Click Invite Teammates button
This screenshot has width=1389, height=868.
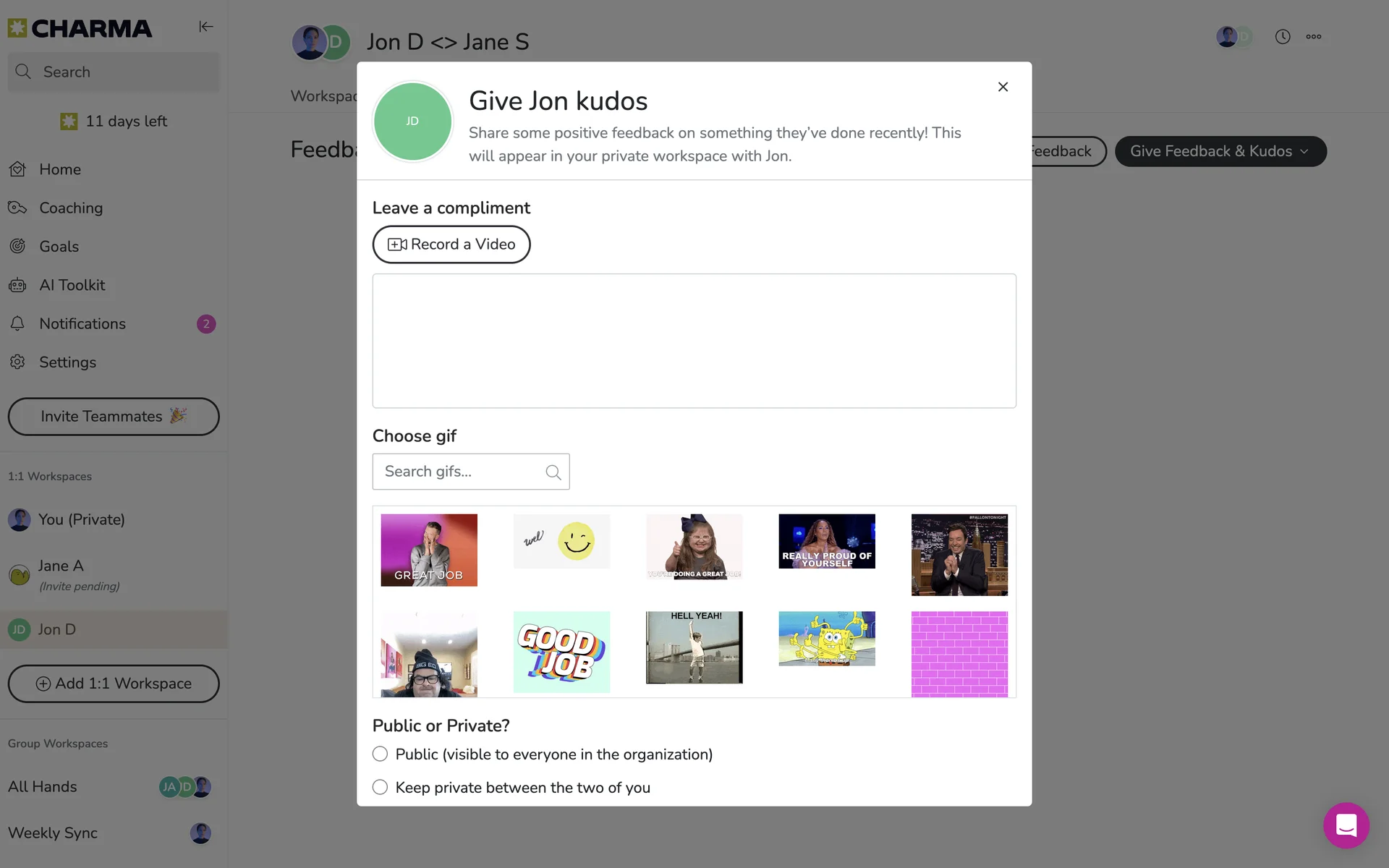(114, 417)
